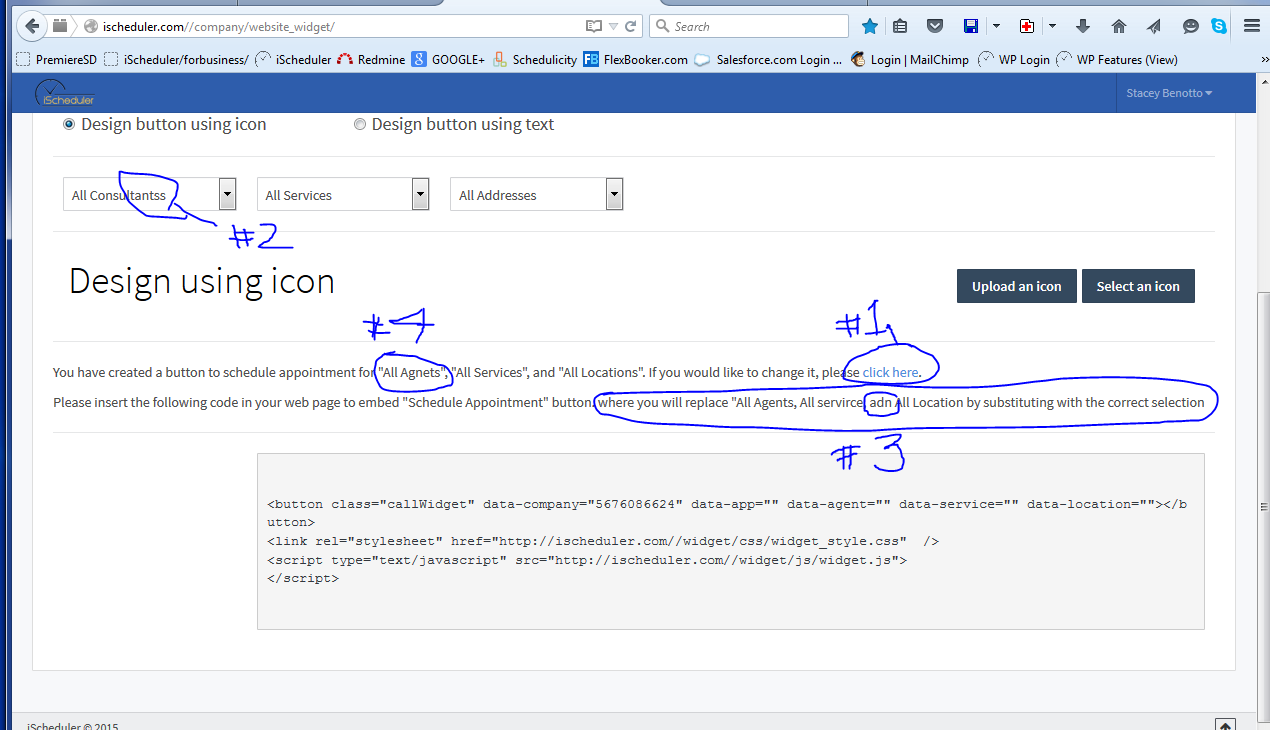This screenshot has height=730, width=1270.
Task: Click the "Design using icon" heading
Action: 202,281
